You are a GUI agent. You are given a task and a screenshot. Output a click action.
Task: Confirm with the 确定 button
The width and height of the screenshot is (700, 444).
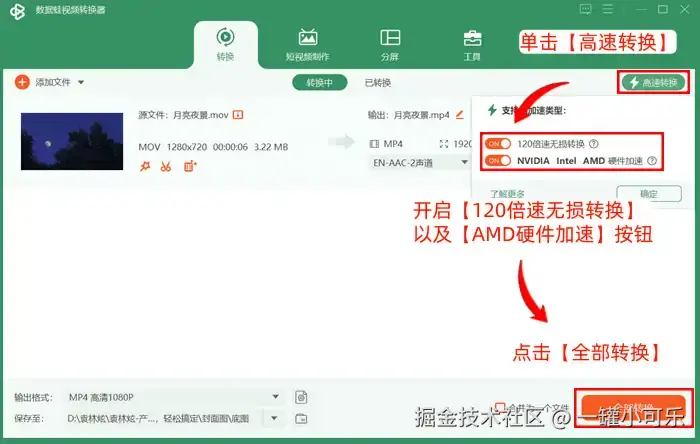click(x=649, y=194)
